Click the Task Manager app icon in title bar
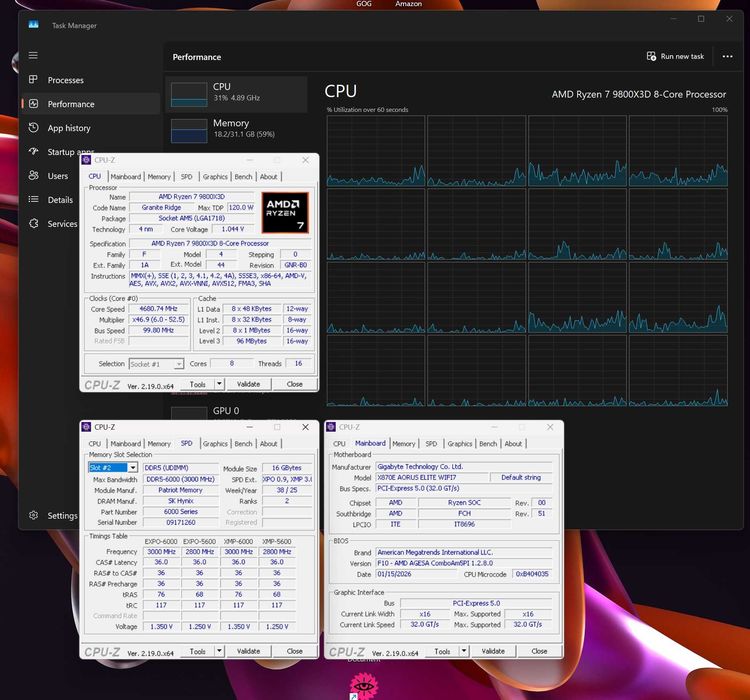 pyautogui.click(x=33, y=25)
